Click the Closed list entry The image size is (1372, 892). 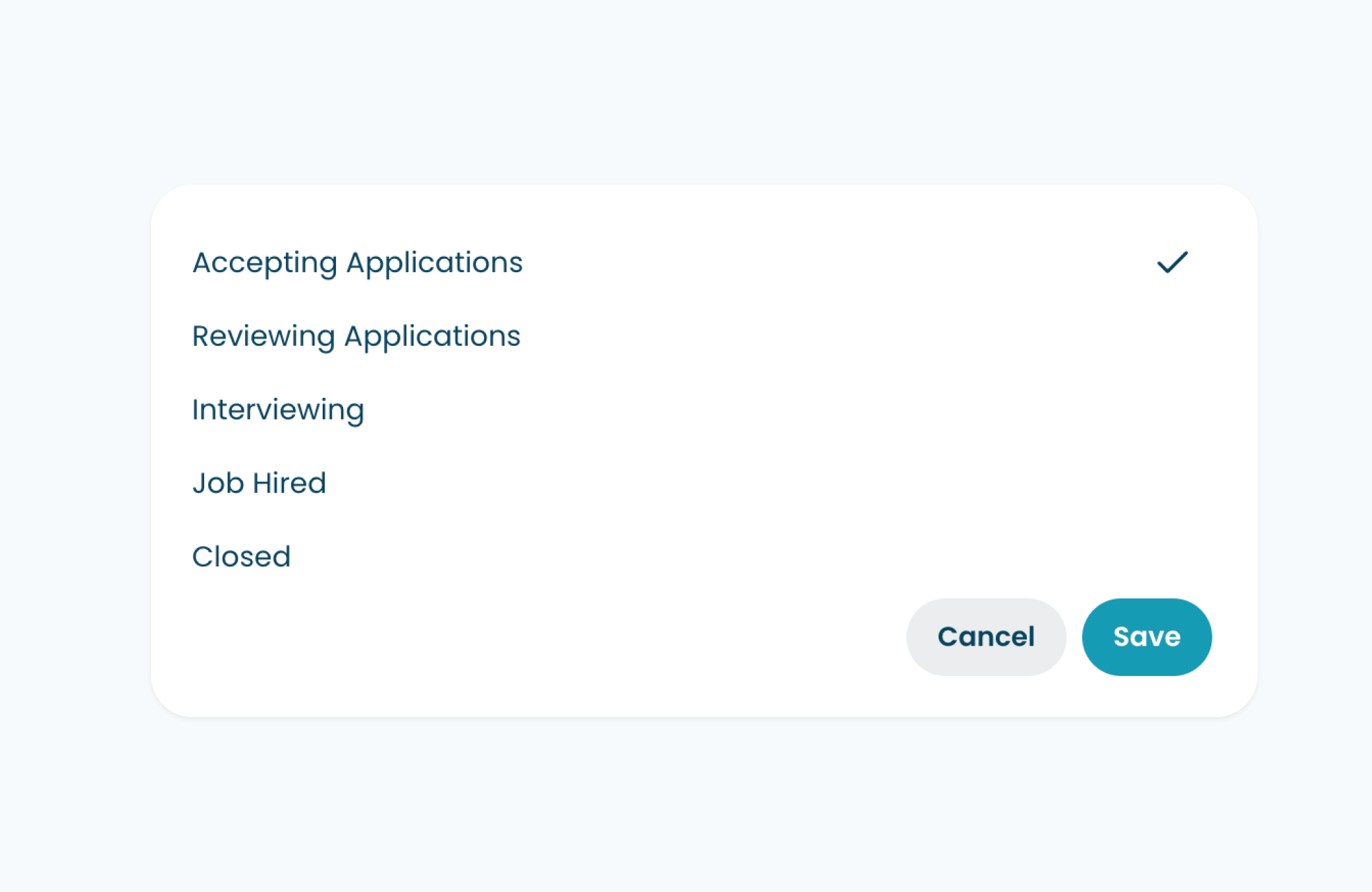point(703,557)
